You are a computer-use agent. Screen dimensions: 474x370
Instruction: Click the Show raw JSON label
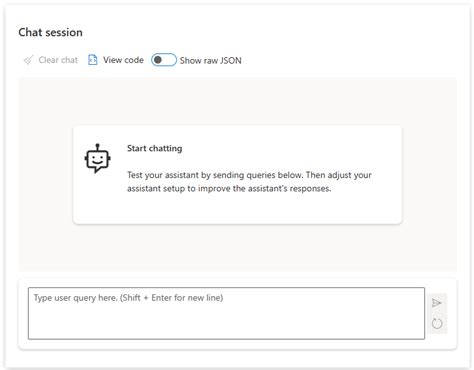[211, 61]
